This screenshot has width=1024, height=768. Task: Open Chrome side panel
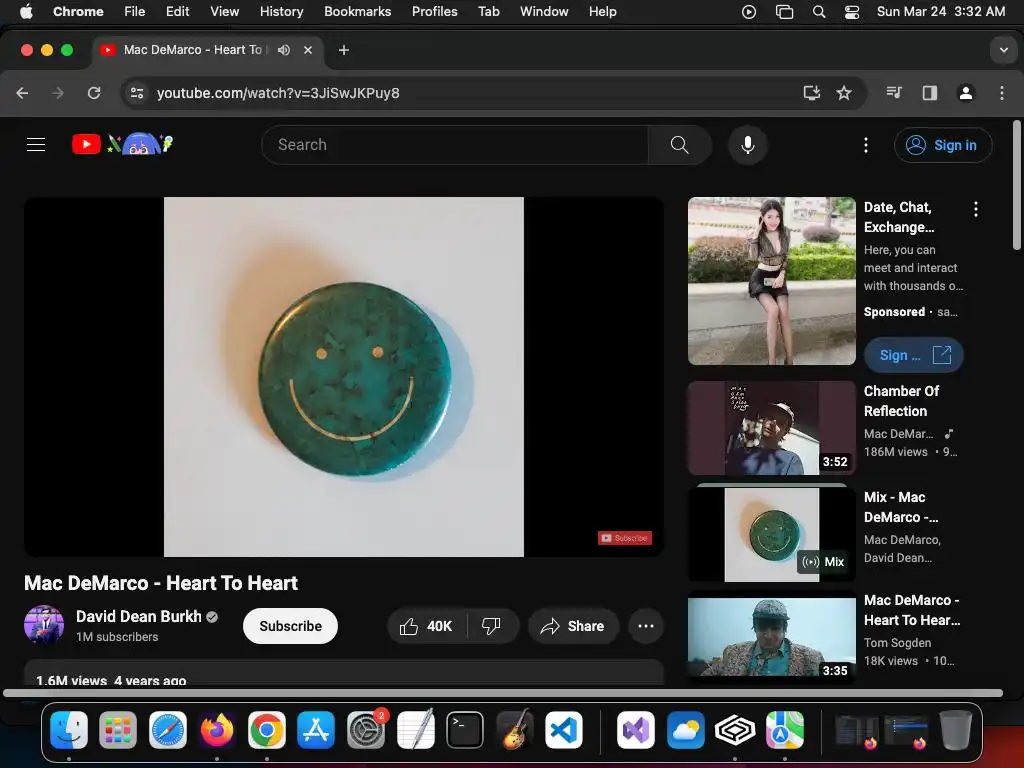tap(930, 93)
